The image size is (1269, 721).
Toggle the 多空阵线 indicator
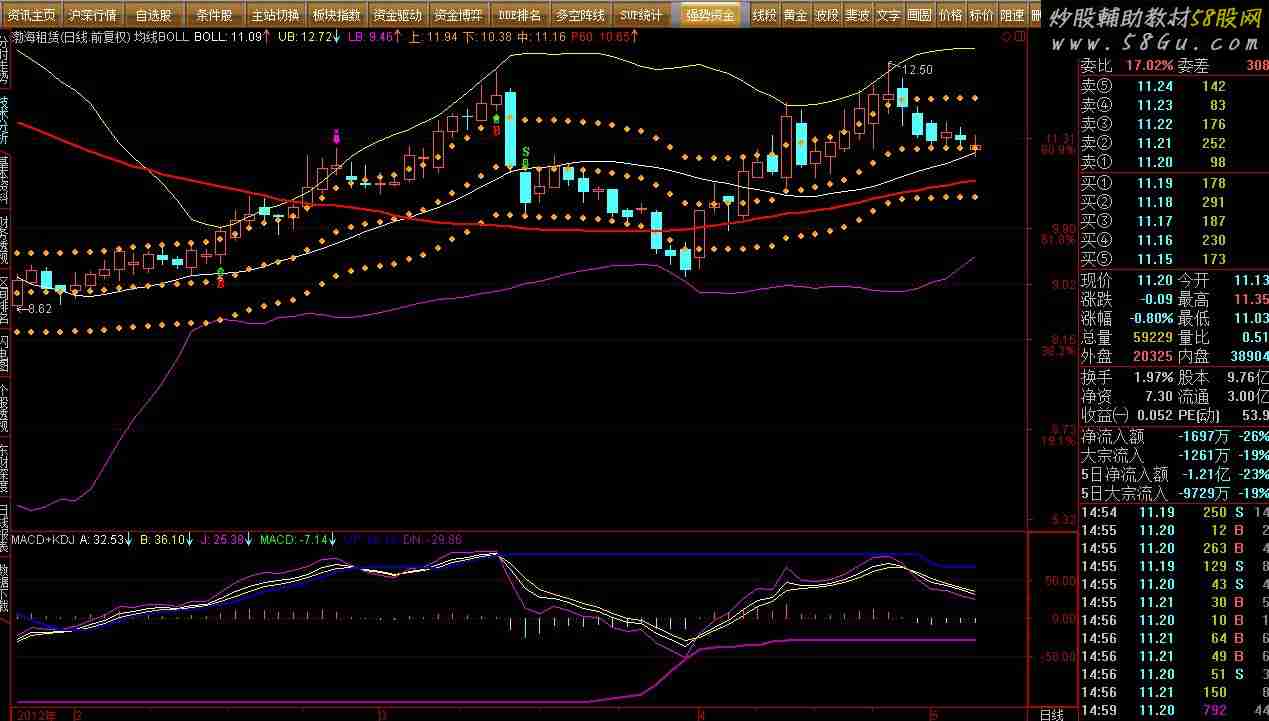pos(580,15)
